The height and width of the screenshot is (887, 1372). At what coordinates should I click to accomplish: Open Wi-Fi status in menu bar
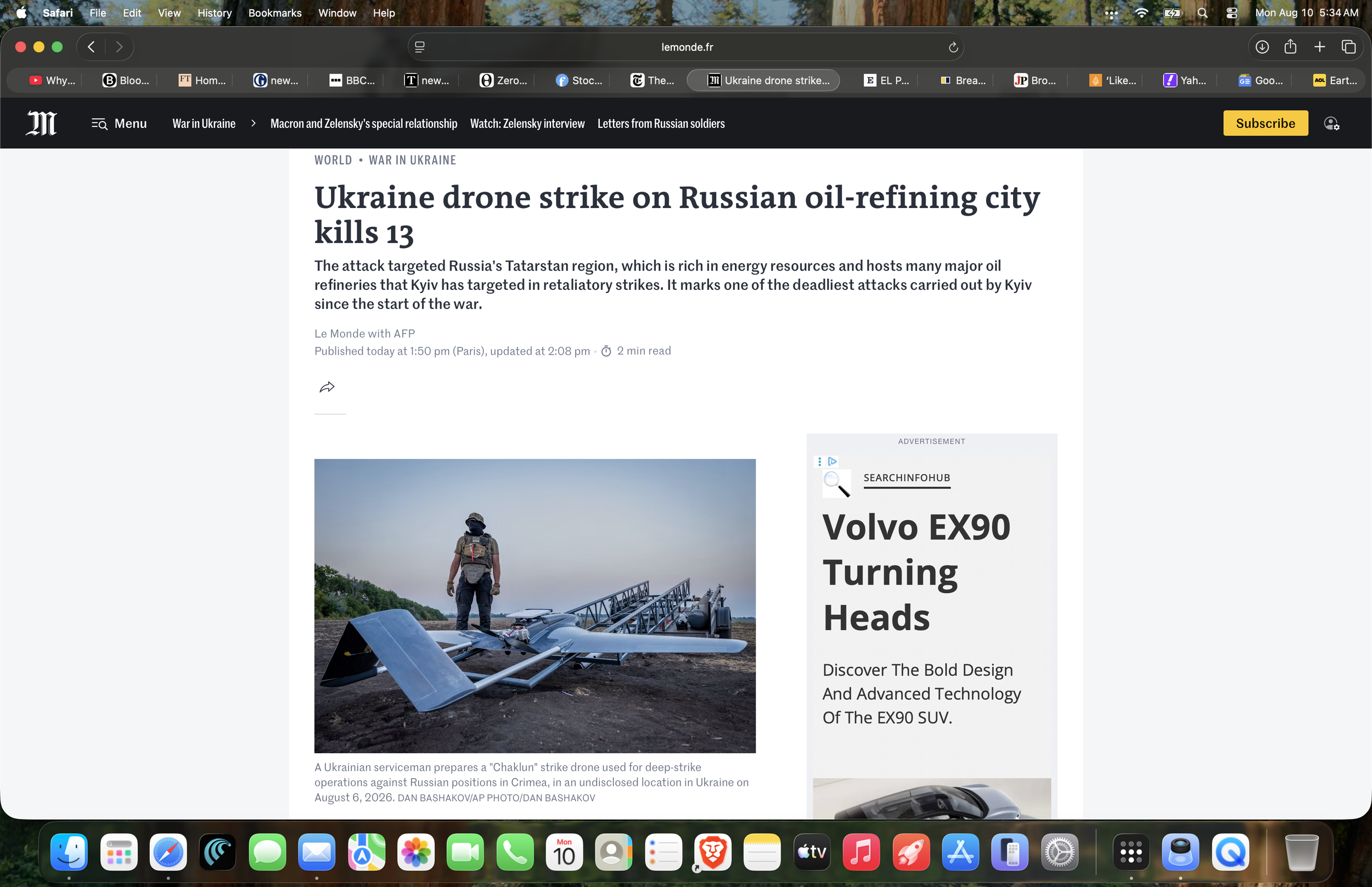[x=1141, y=13]
